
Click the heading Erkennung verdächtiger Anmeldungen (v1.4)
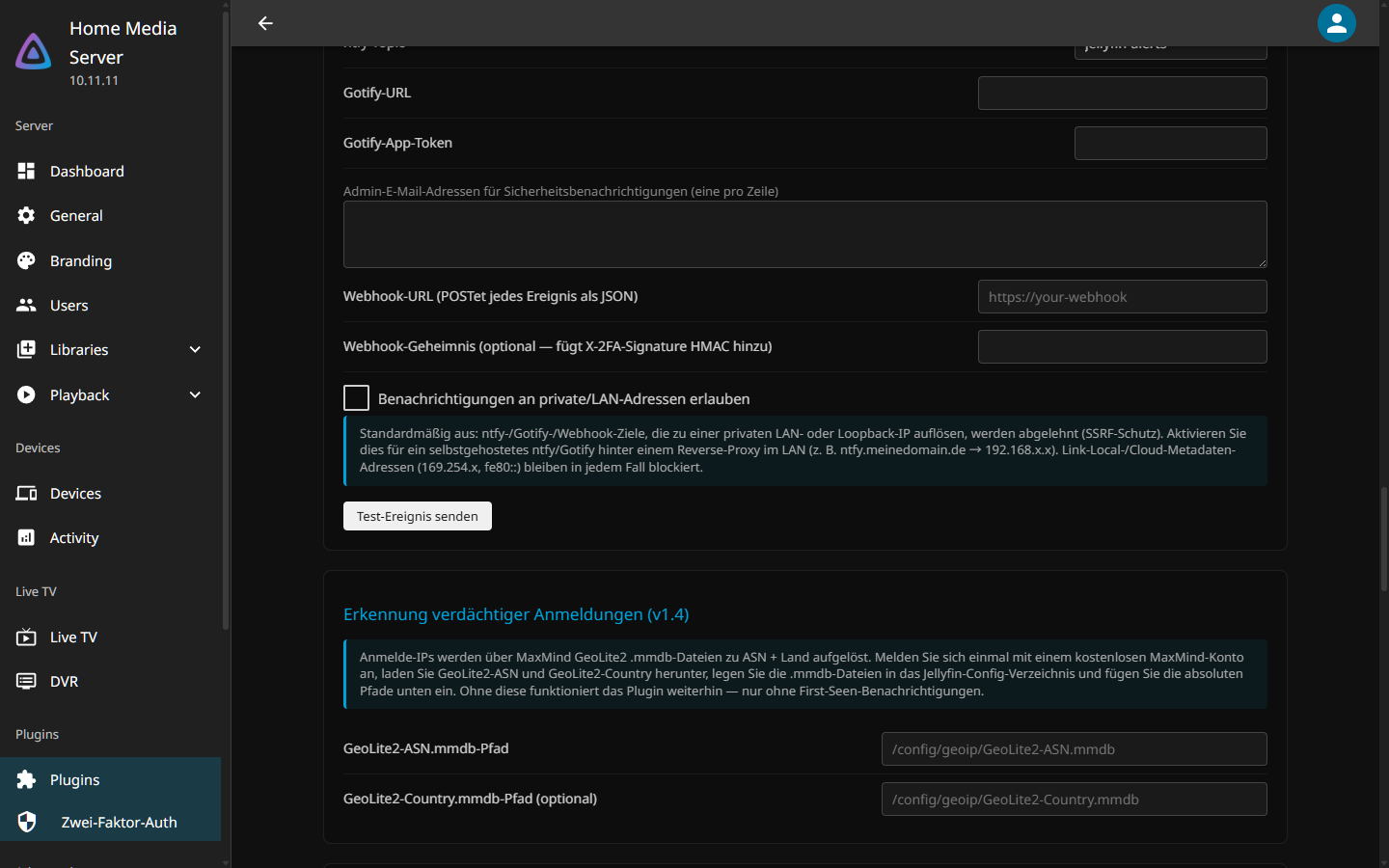tap(516, 614)
